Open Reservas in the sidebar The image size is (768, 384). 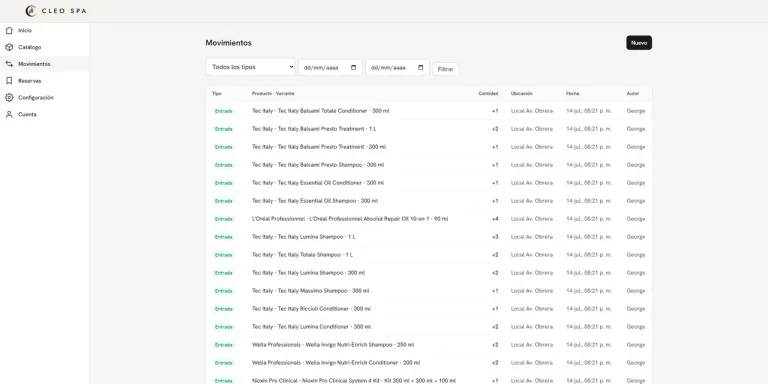(x=44, y=81)
